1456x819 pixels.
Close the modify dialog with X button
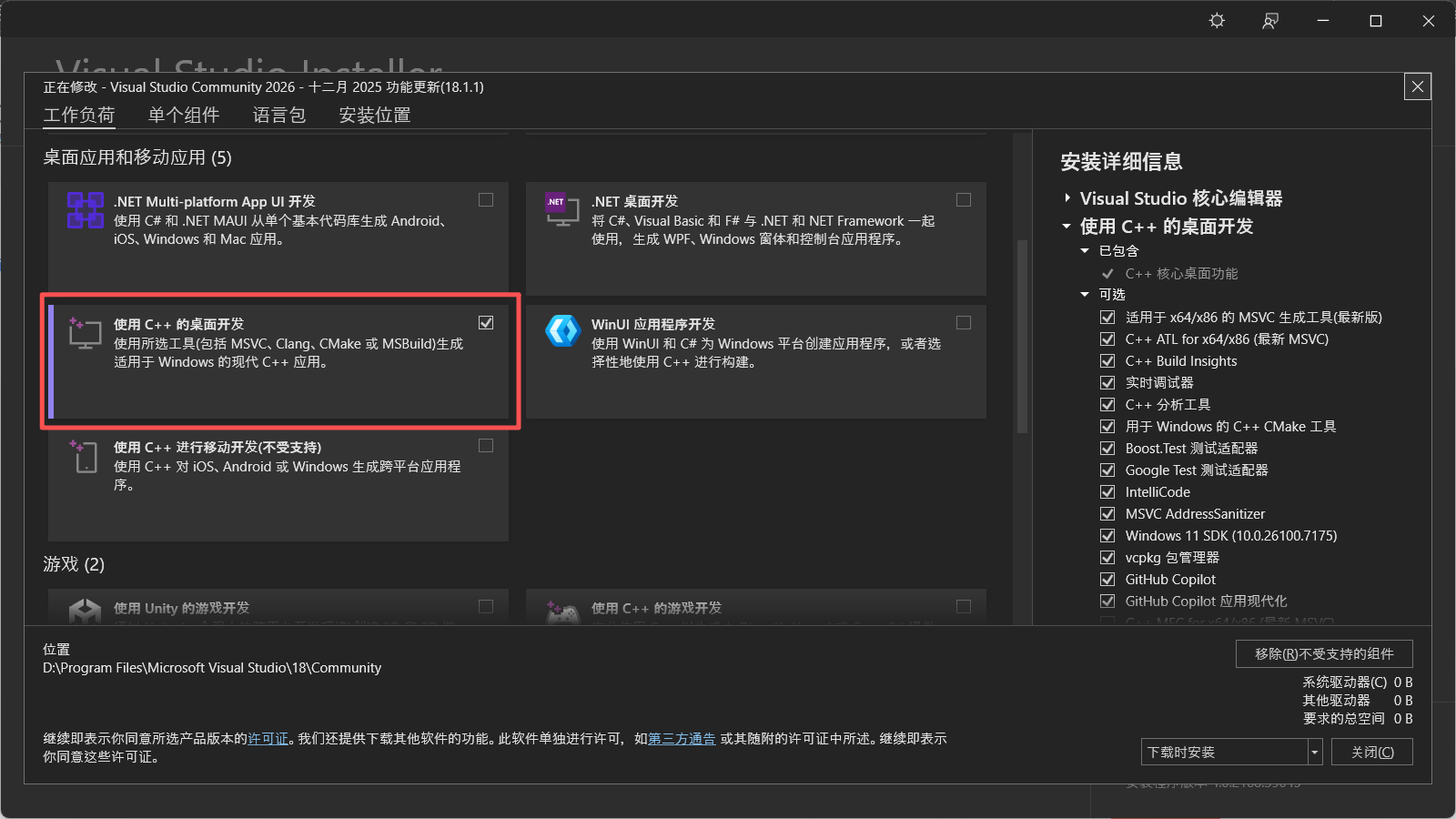point(1418,86)
